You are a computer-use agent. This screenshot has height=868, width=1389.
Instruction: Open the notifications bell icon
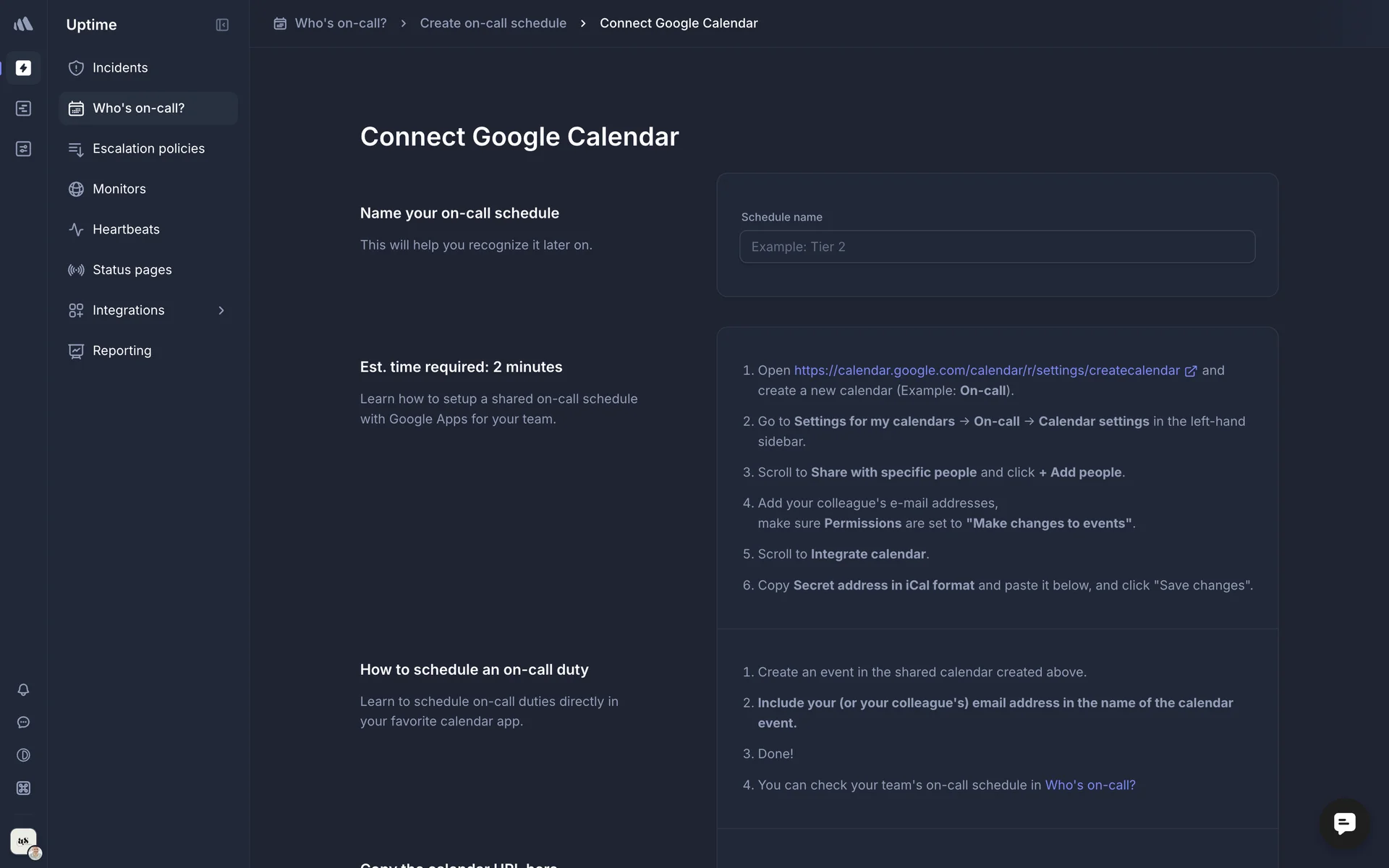coord(23,690)
